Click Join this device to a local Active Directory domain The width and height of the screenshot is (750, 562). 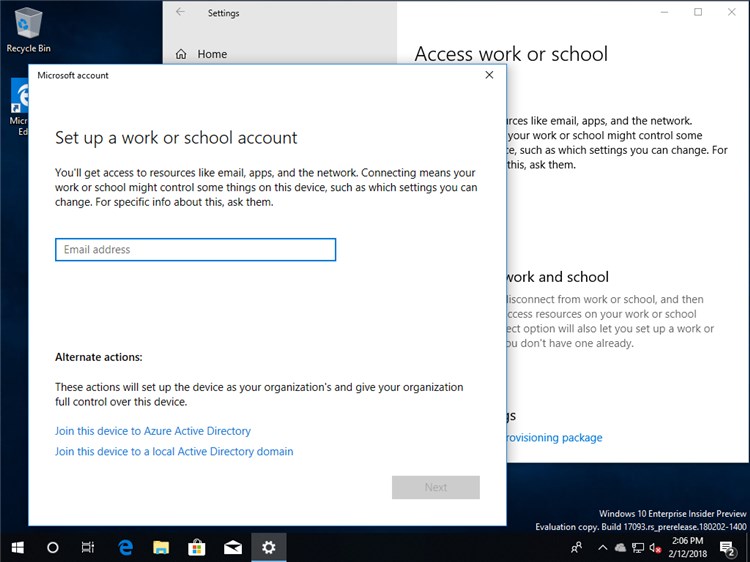[174, 452]
